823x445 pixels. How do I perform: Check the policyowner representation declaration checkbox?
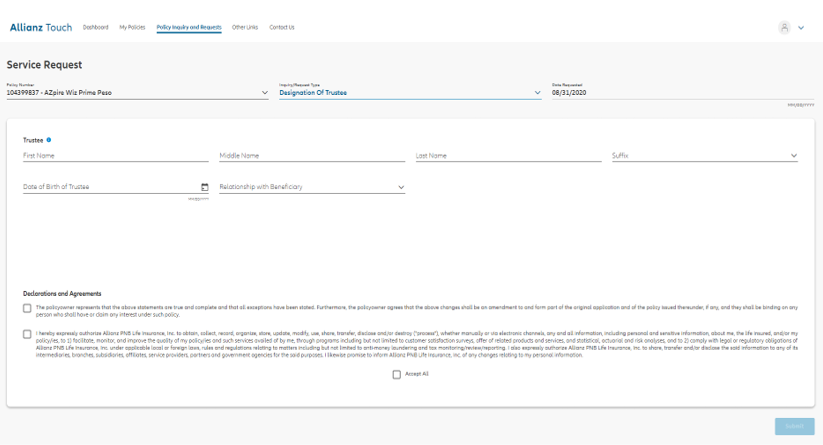(x=27, y=308)
